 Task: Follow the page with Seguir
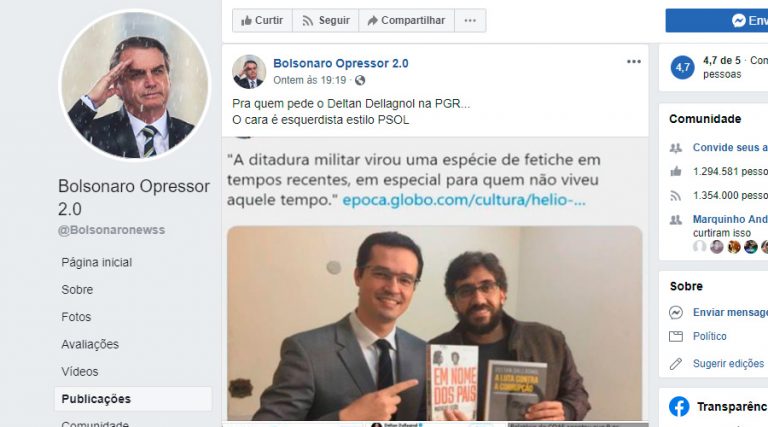pyautogui.click(x=326, y=21)
